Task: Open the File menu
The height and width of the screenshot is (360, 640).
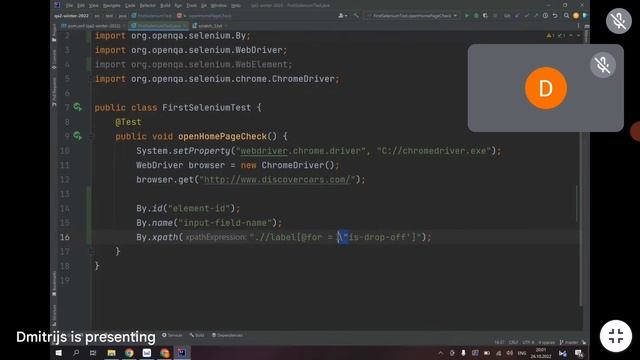Action: click(x=69, y=5)
